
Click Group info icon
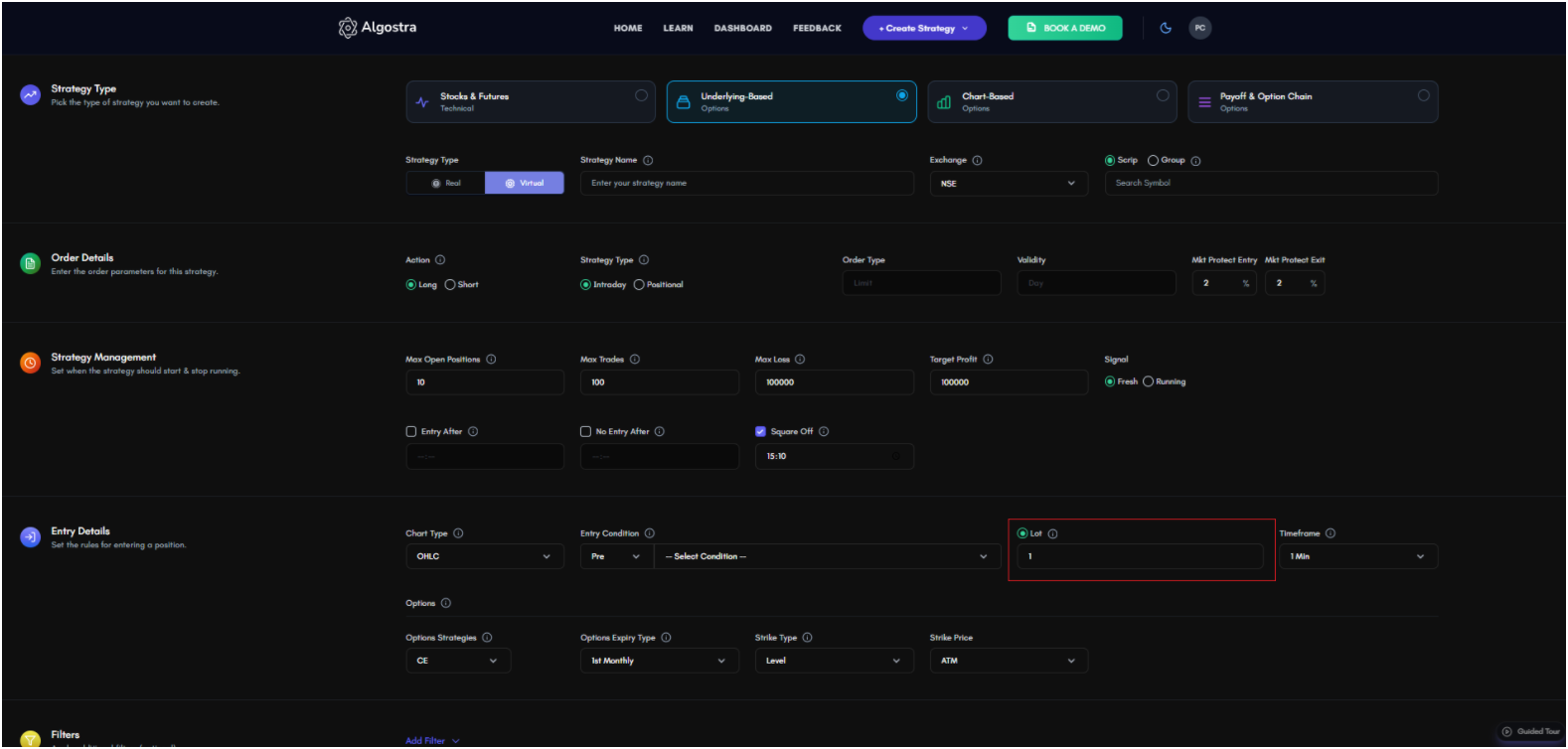point(1195,161)
